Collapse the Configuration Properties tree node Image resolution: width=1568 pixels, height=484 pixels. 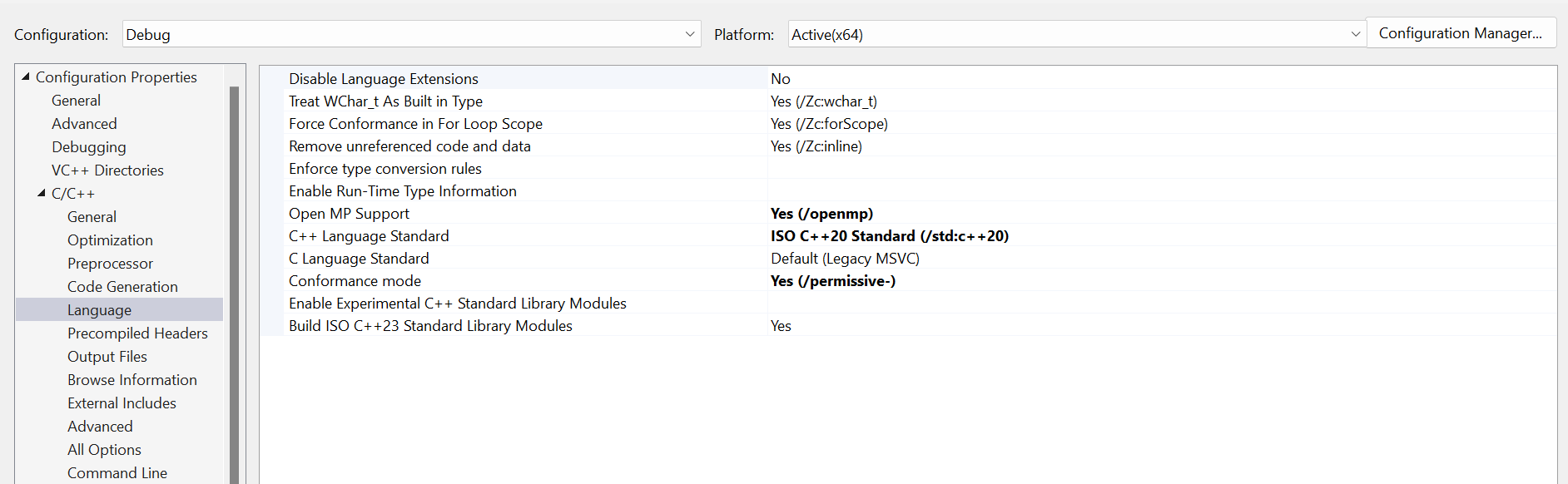(26, 77)
